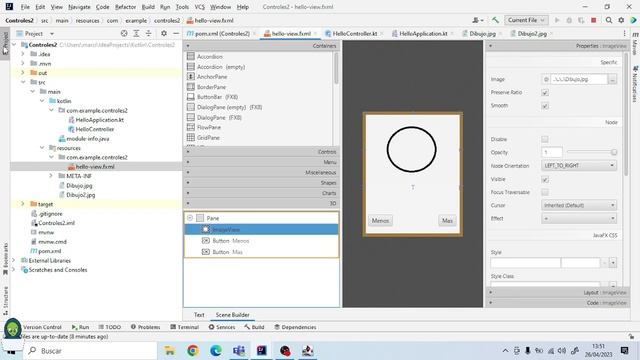Click the Opacity value field
This screenshot has width=640, height=360.
(x=551, y=152)
